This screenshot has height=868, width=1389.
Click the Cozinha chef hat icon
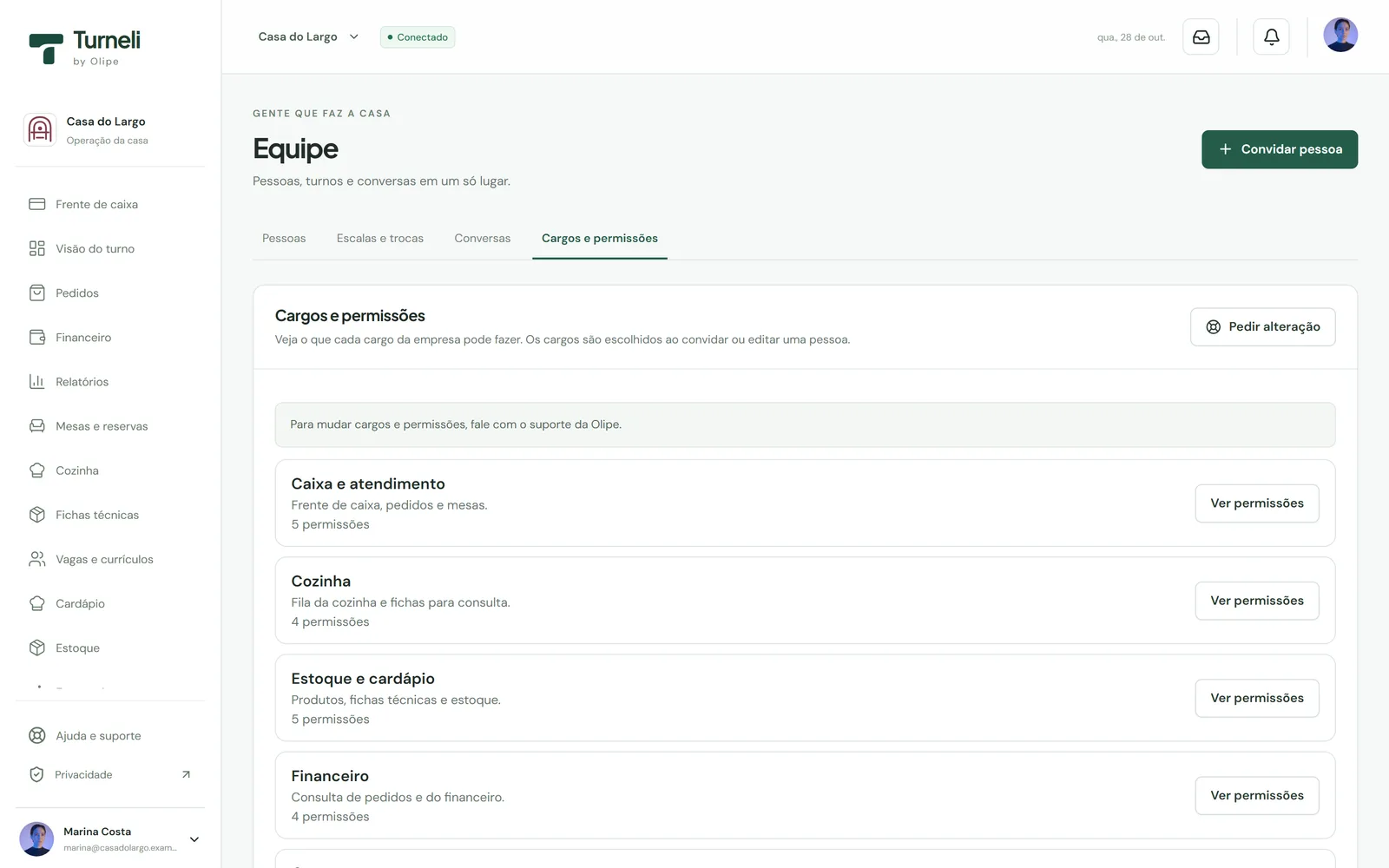pyautogui.click(x=37, y=470)
